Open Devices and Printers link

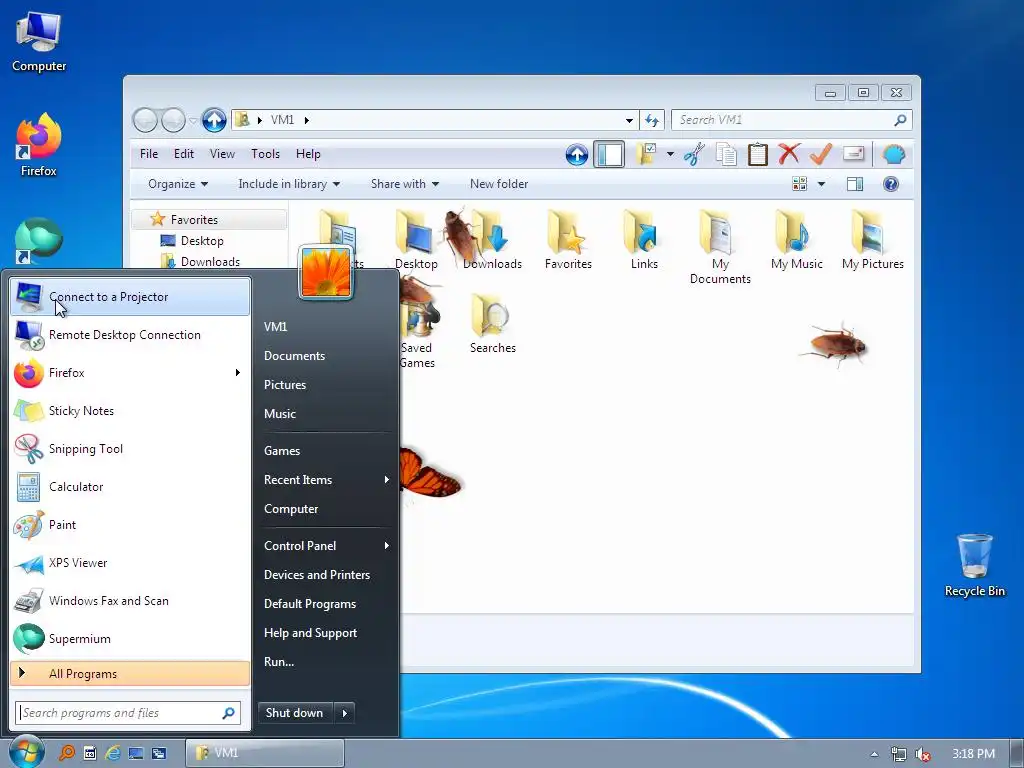point(317,575)
